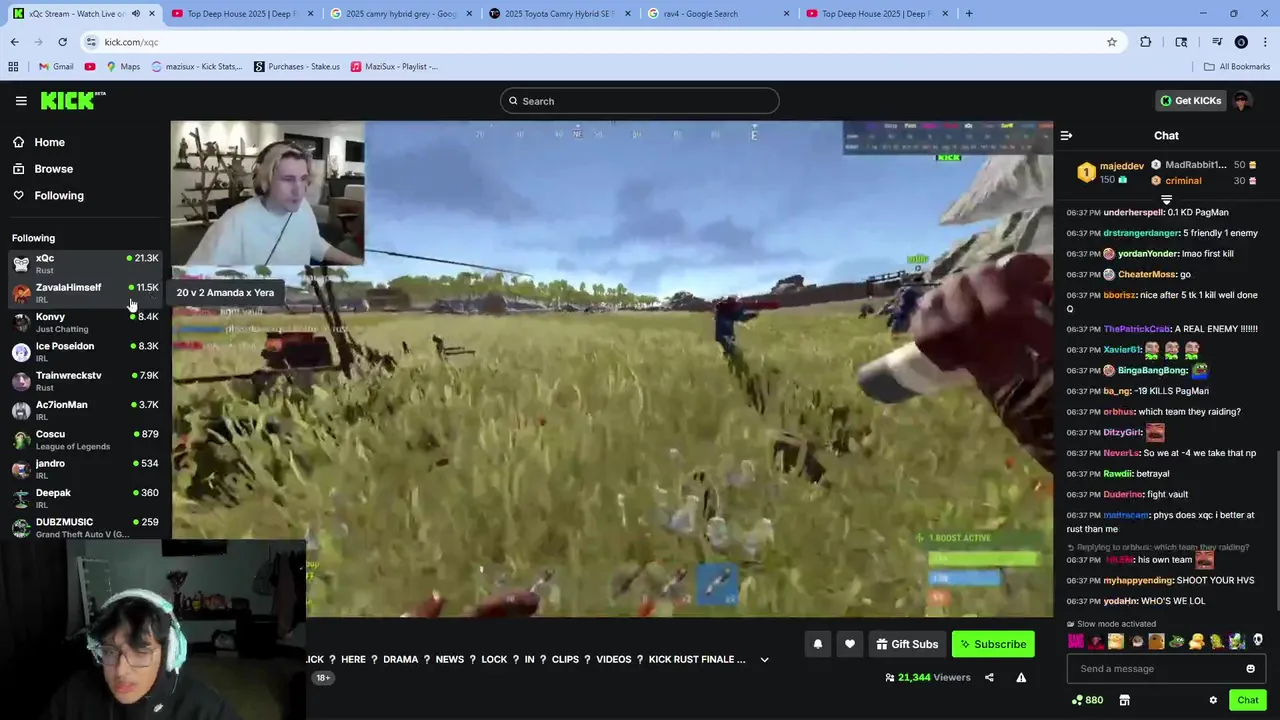Expand the stream title chevron
Image resolution: width=1280 pixels, height=720 pixels.
(764, 660)
